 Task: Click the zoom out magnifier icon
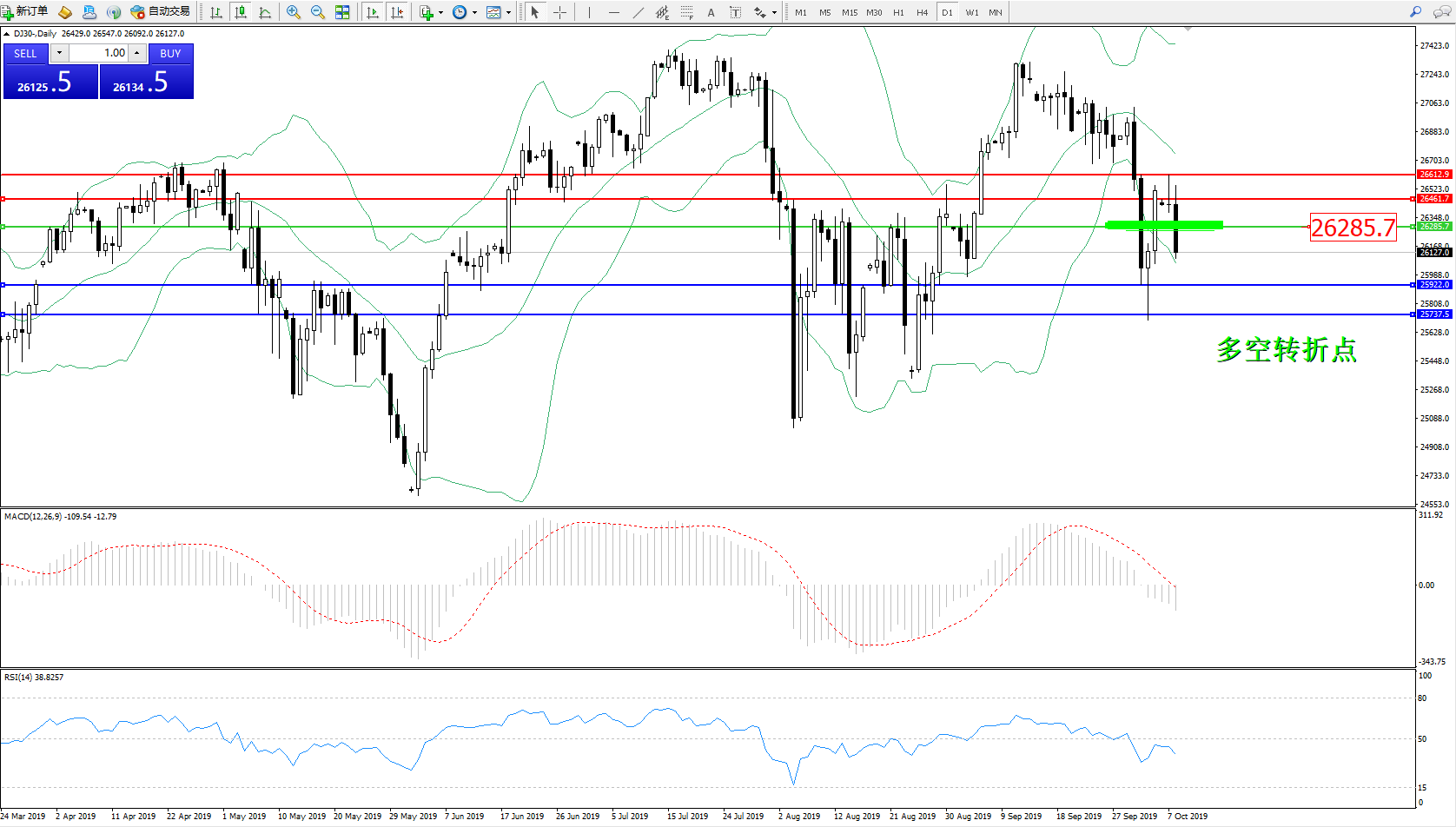coord(318,12)
